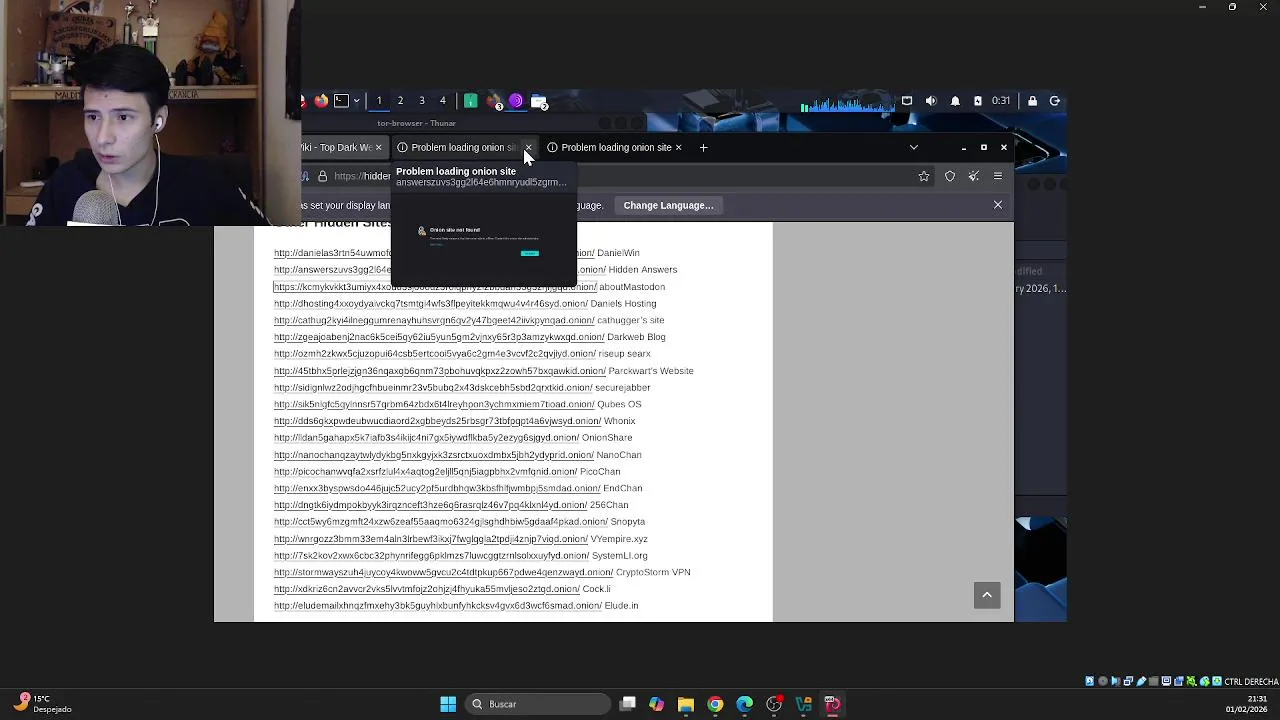This screenshot has width=1280, height=720.
Task: Click the address bar padlock icon
Action: coord(322,177)
